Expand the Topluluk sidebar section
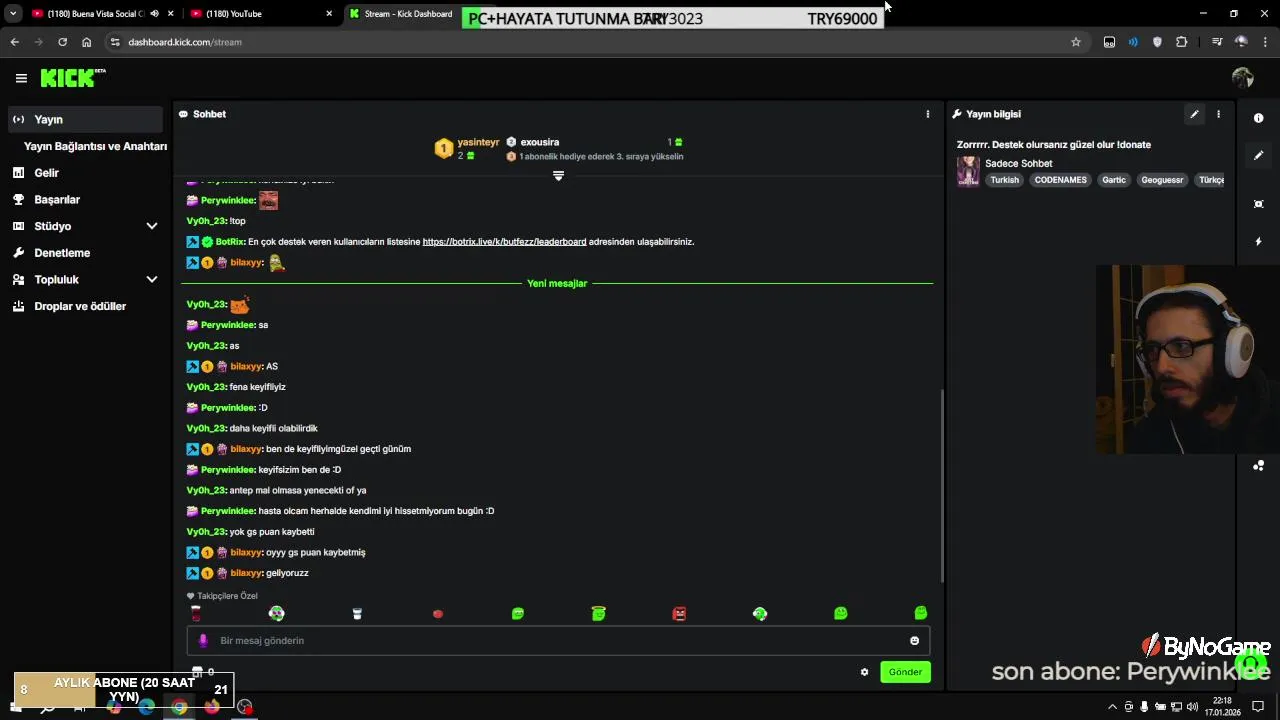 pyautogui.click(x=152, y=280)
